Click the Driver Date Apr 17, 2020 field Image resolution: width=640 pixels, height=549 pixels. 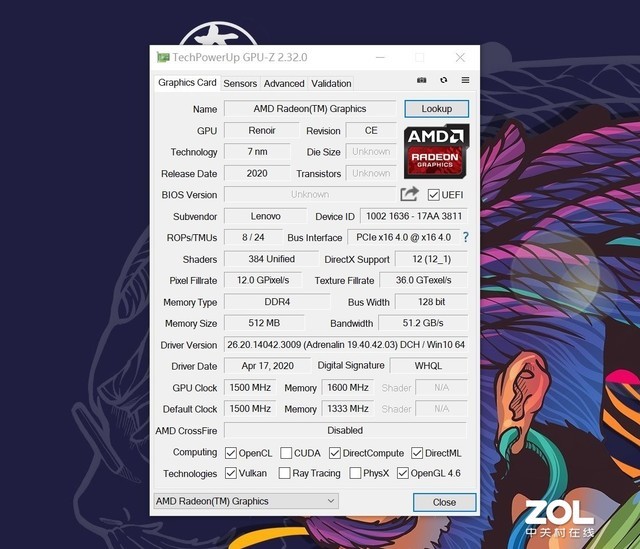pos(267,366)
